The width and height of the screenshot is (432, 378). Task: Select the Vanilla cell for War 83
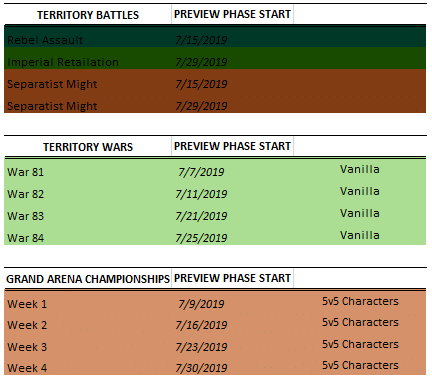click(360, 213)
